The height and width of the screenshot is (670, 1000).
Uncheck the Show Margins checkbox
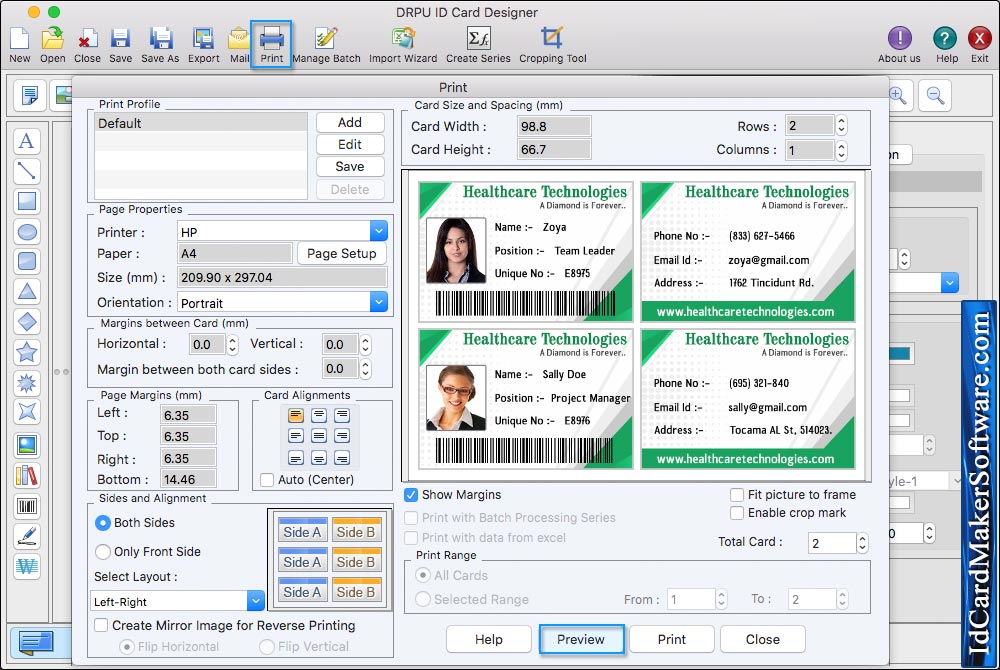point(411,495)
